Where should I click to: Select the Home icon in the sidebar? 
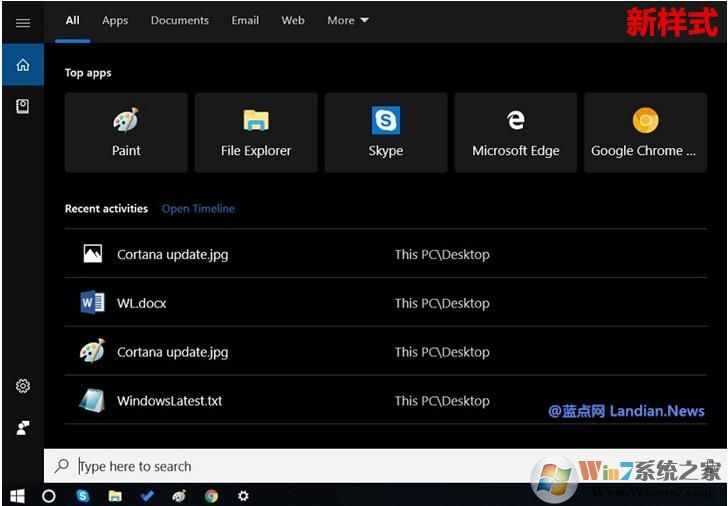(22, 65)
